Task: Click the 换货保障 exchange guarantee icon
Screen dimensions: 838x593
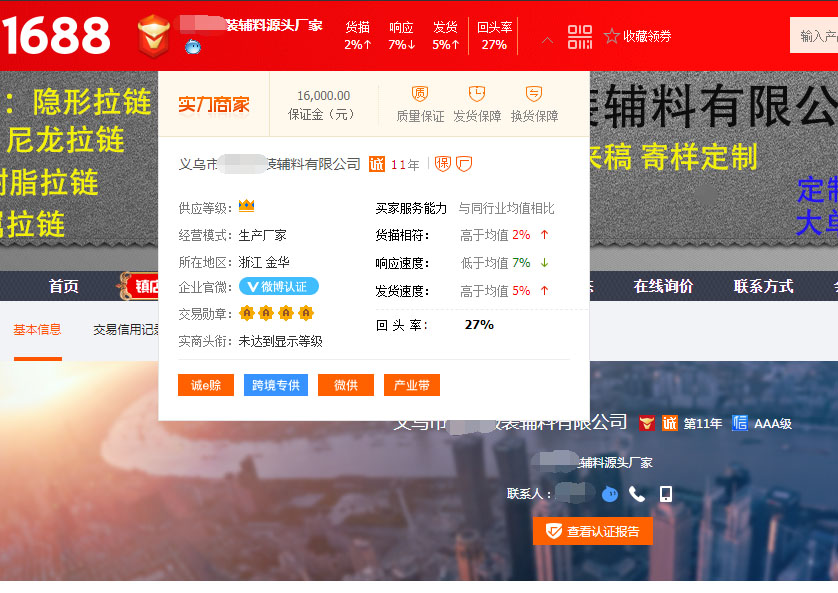Action: tap(534, 94)
